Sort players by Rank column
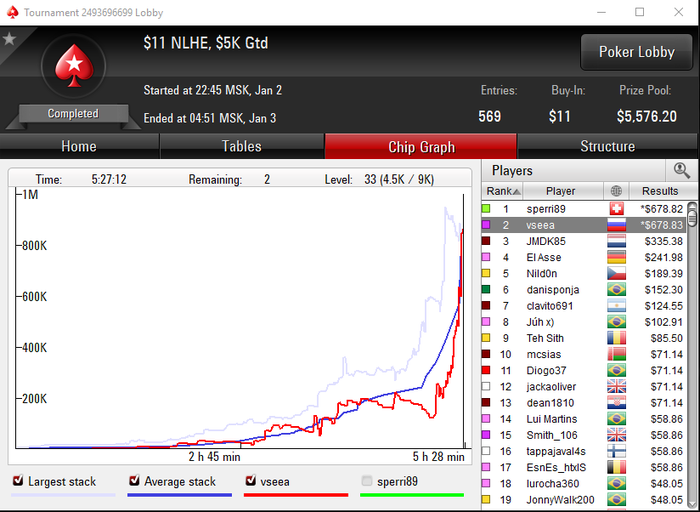 502,191
